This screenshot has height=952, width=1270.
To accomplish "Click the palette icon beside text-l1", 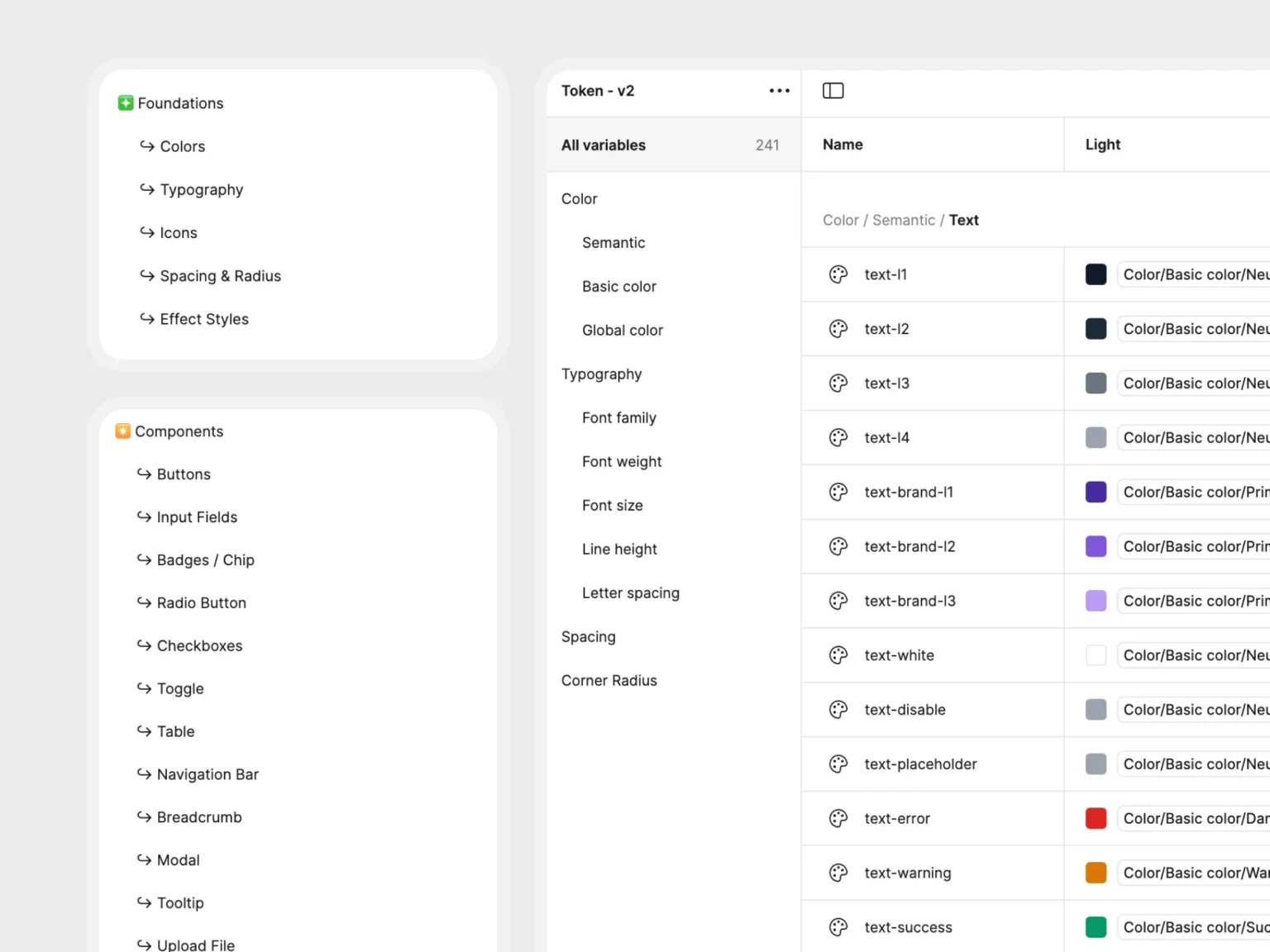I will pos(838,274).
